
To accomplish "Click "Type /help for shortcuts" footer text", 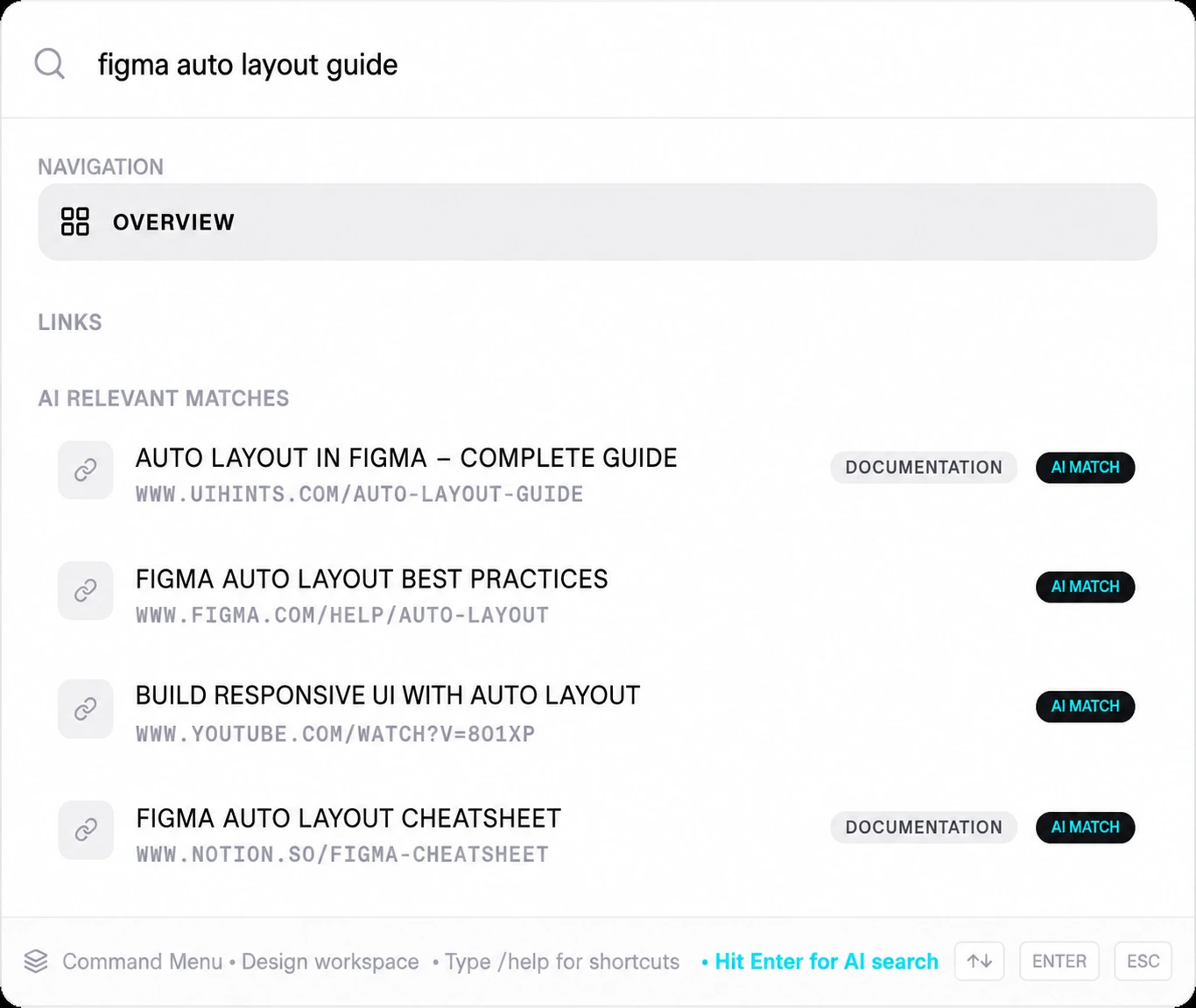I will coord(562,962).
